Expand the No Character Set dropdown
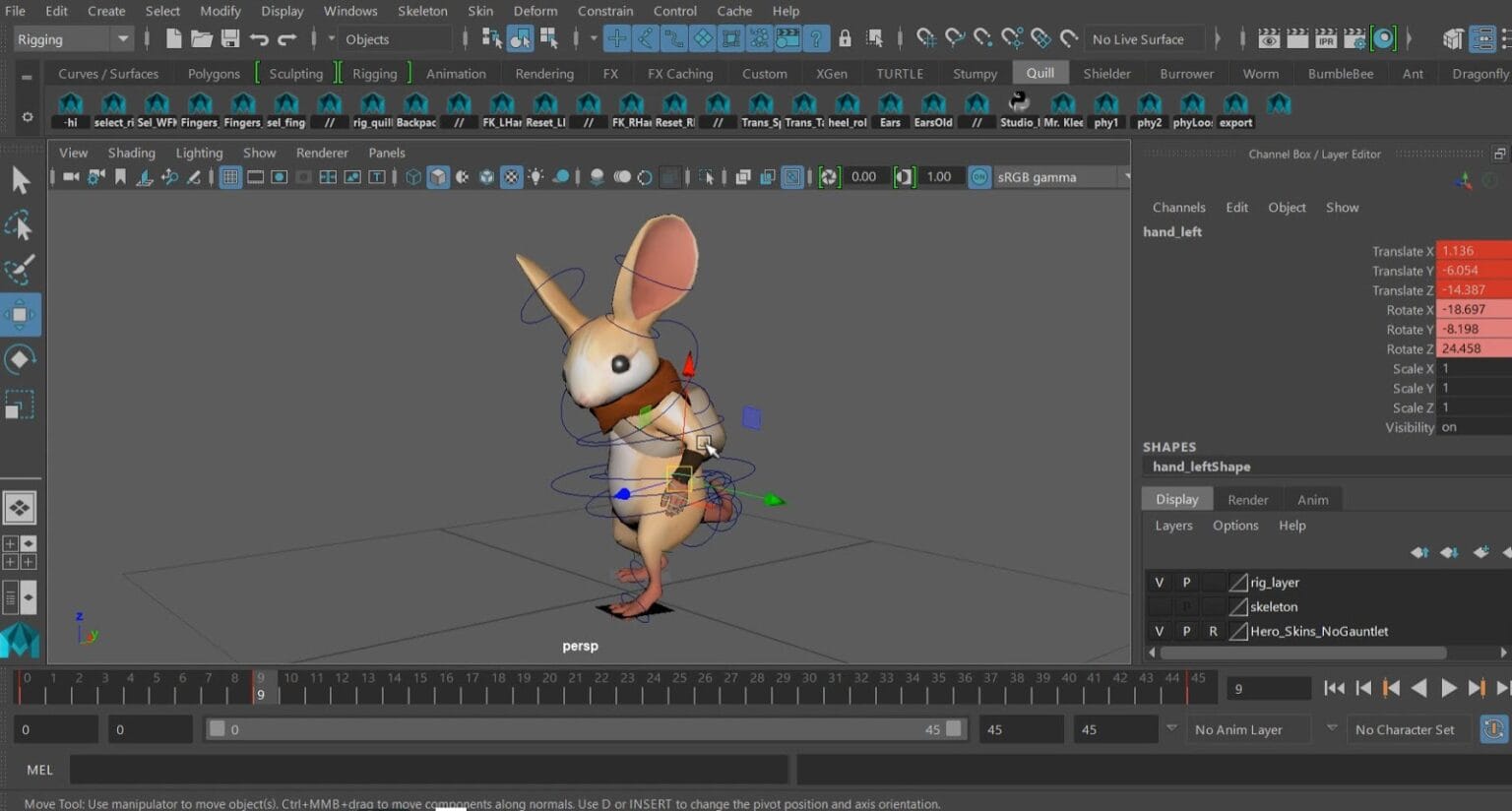The image size is (1512, 811). 1408,729
